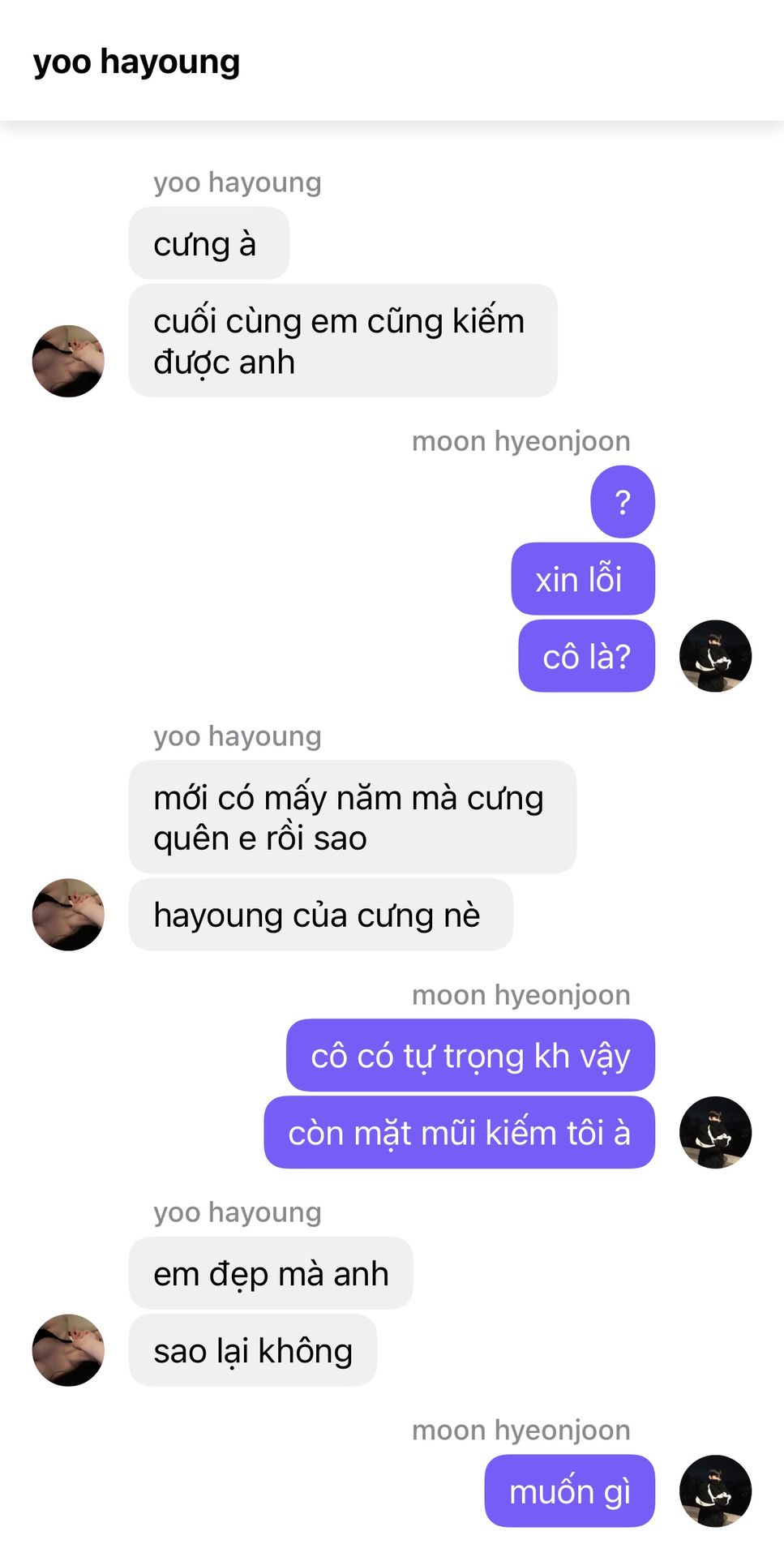Select the 'cưng à' message bubble
The width and height of the screenshot is (784, 1557).
pyautogui.click(x=209, y=243)
